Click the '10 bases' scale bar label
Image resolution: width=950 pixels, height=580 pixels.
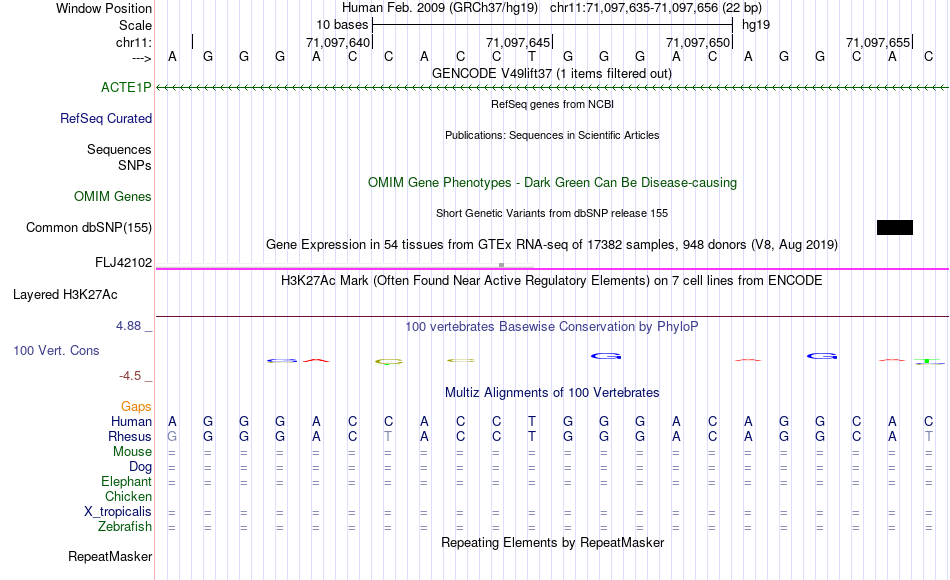point(342,25)
